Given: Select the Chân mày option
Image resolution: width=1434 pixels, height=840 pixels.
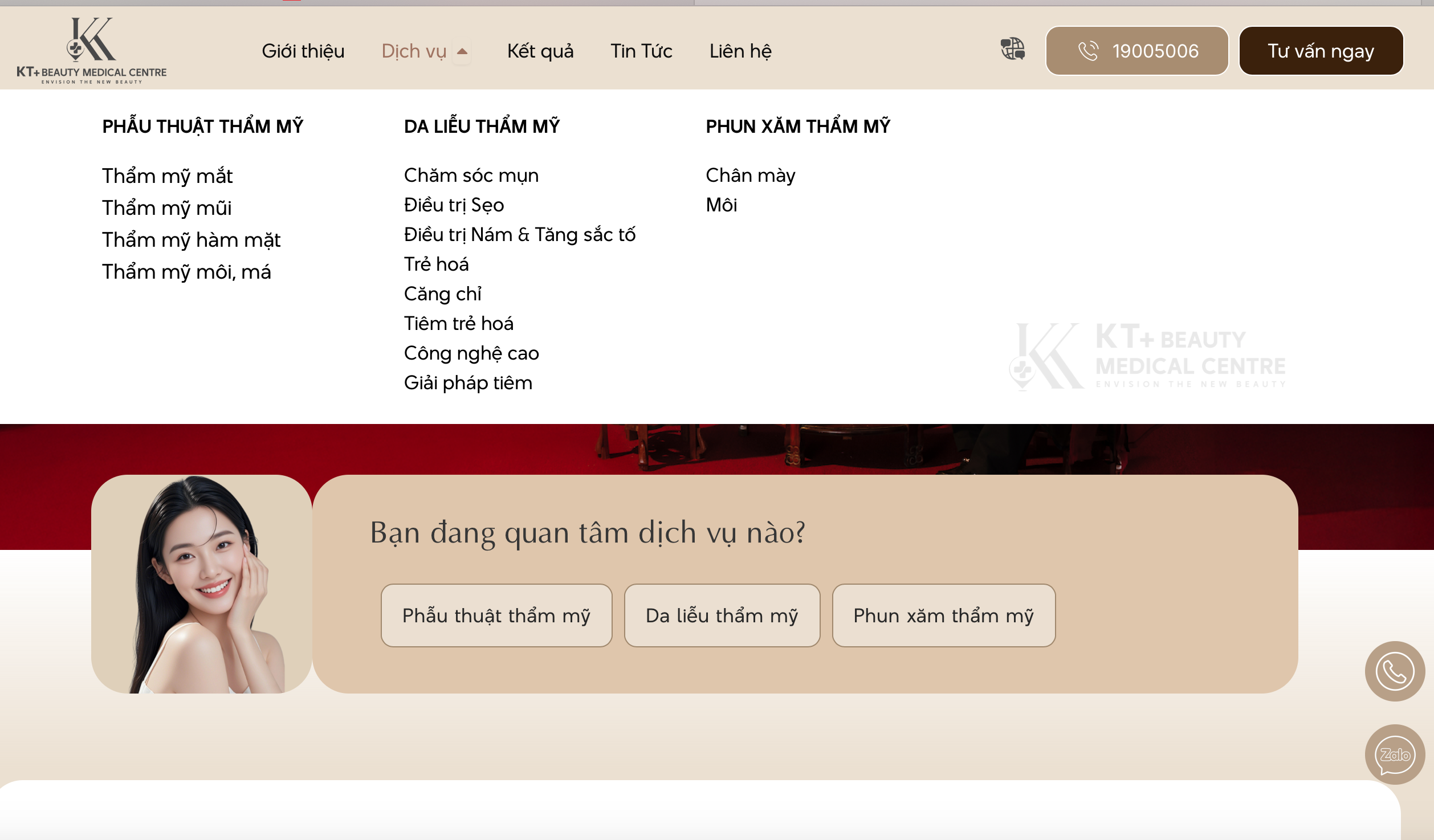Looking at the screenshot, I should (x=750, y=176).
